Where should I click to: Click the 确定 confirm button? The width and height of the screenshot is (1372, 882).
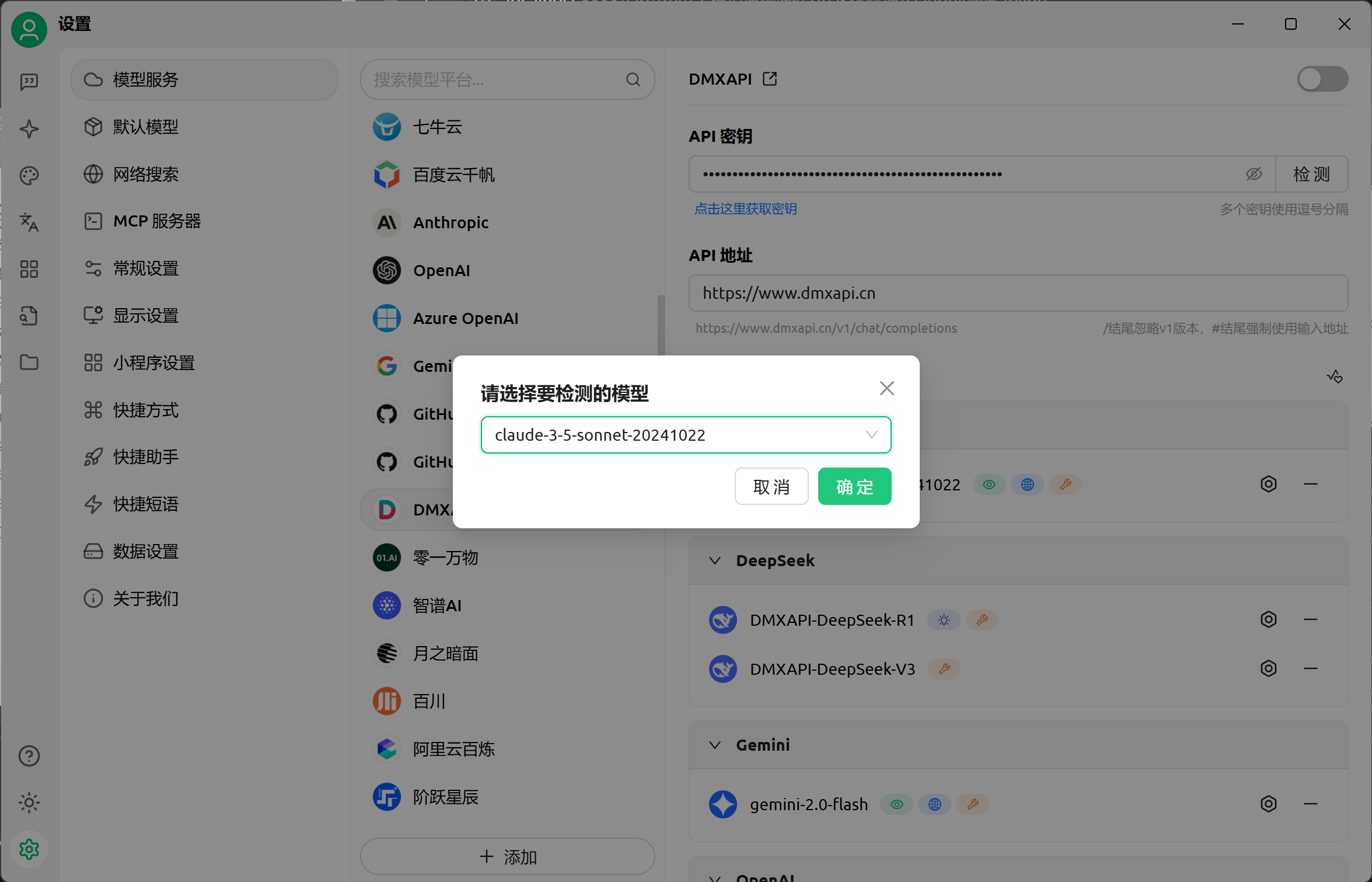pyautogui.click(x=854, y=486)
